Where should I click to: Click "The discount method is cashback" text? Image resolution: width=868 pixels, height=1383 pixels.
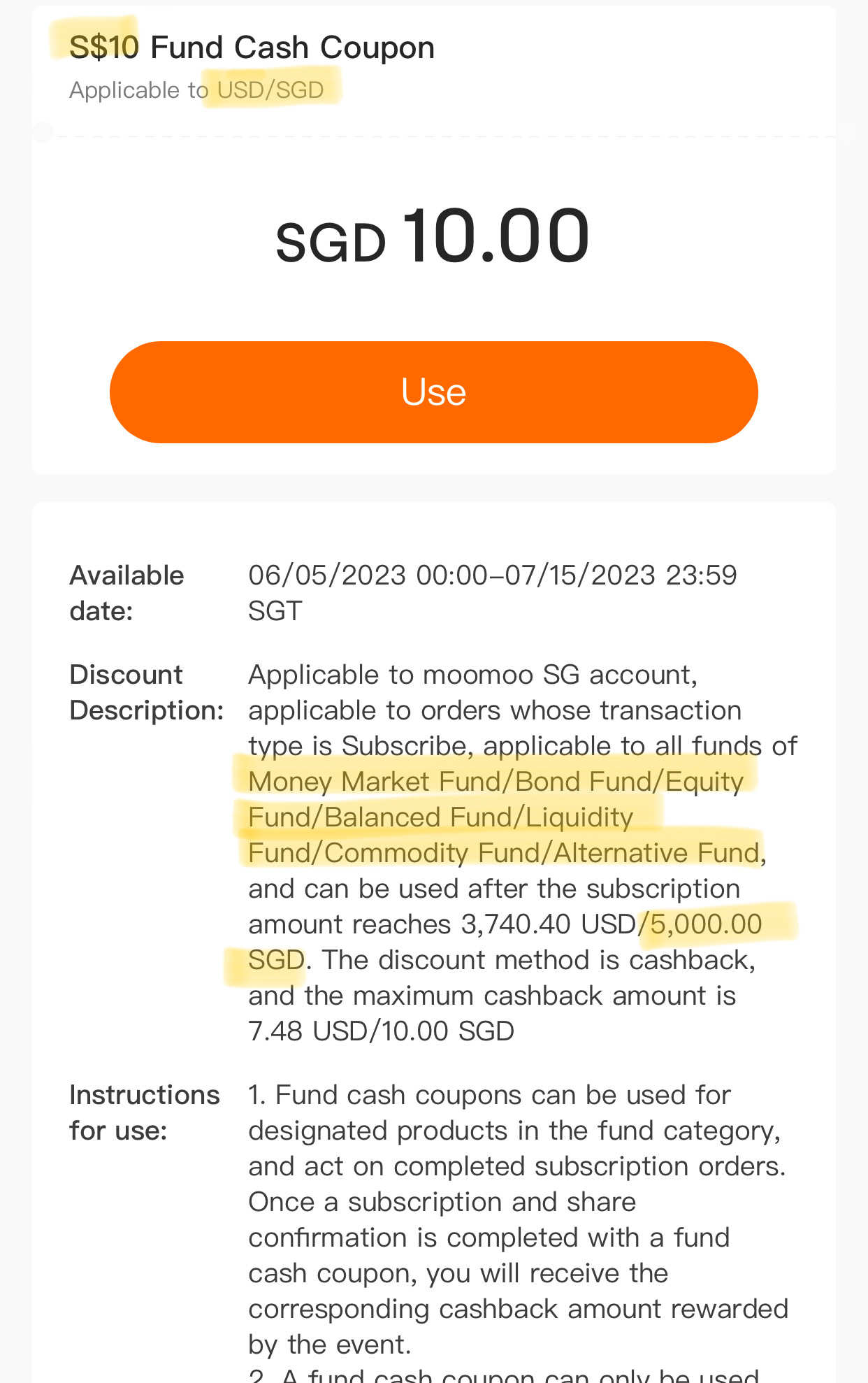(x=538, y=960)
